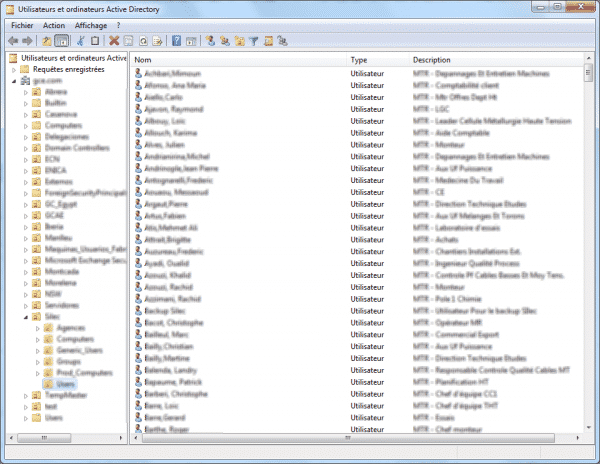Click the user list horizontal scrollbar thumb
This screenshot has height=464, width=600.
tap(348, 438)
